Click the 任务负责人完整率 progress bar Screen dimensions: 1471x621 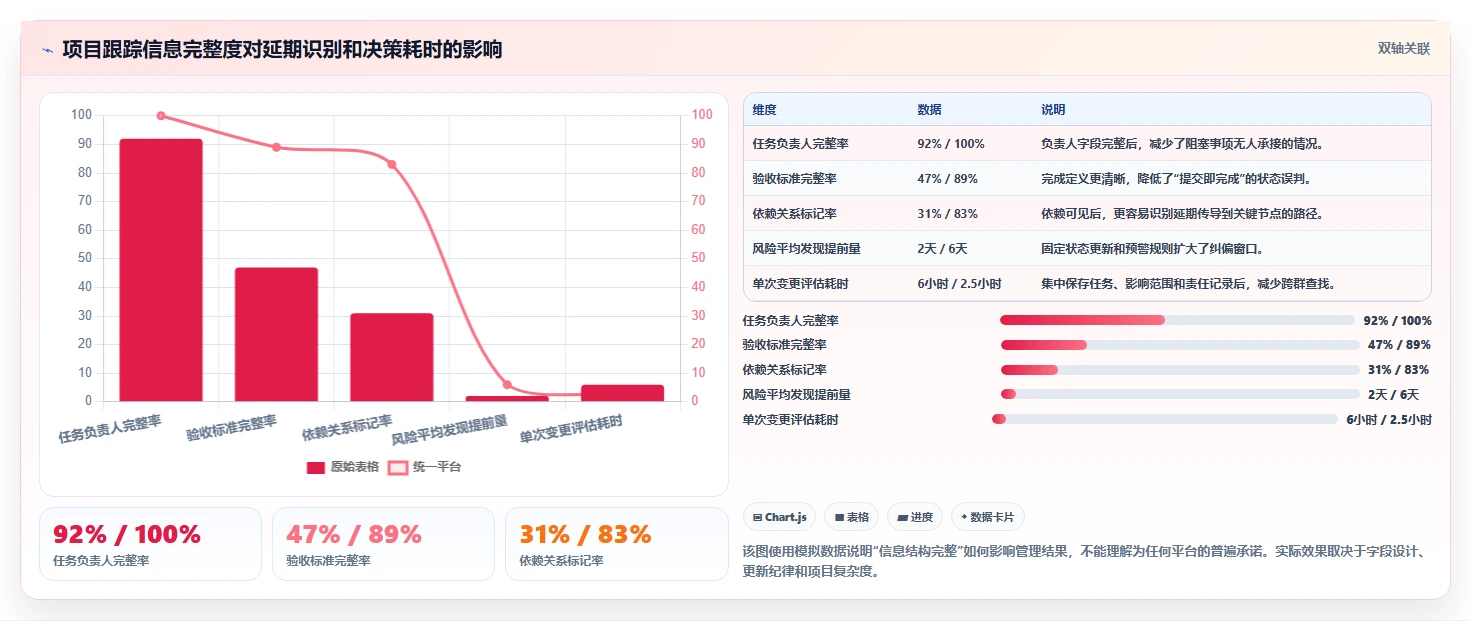click(x=1177, y=320)
